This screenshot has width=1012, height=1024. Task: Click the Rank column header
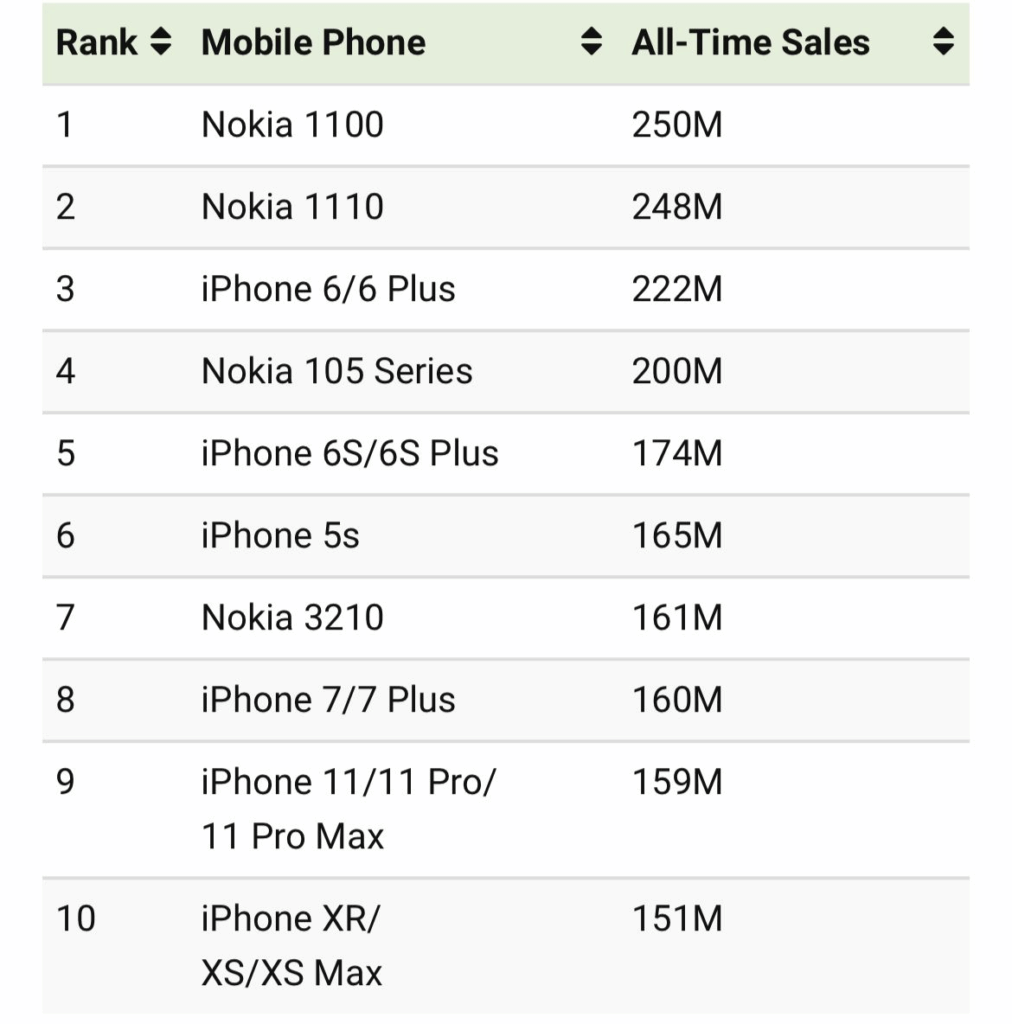tap(97, 42)
